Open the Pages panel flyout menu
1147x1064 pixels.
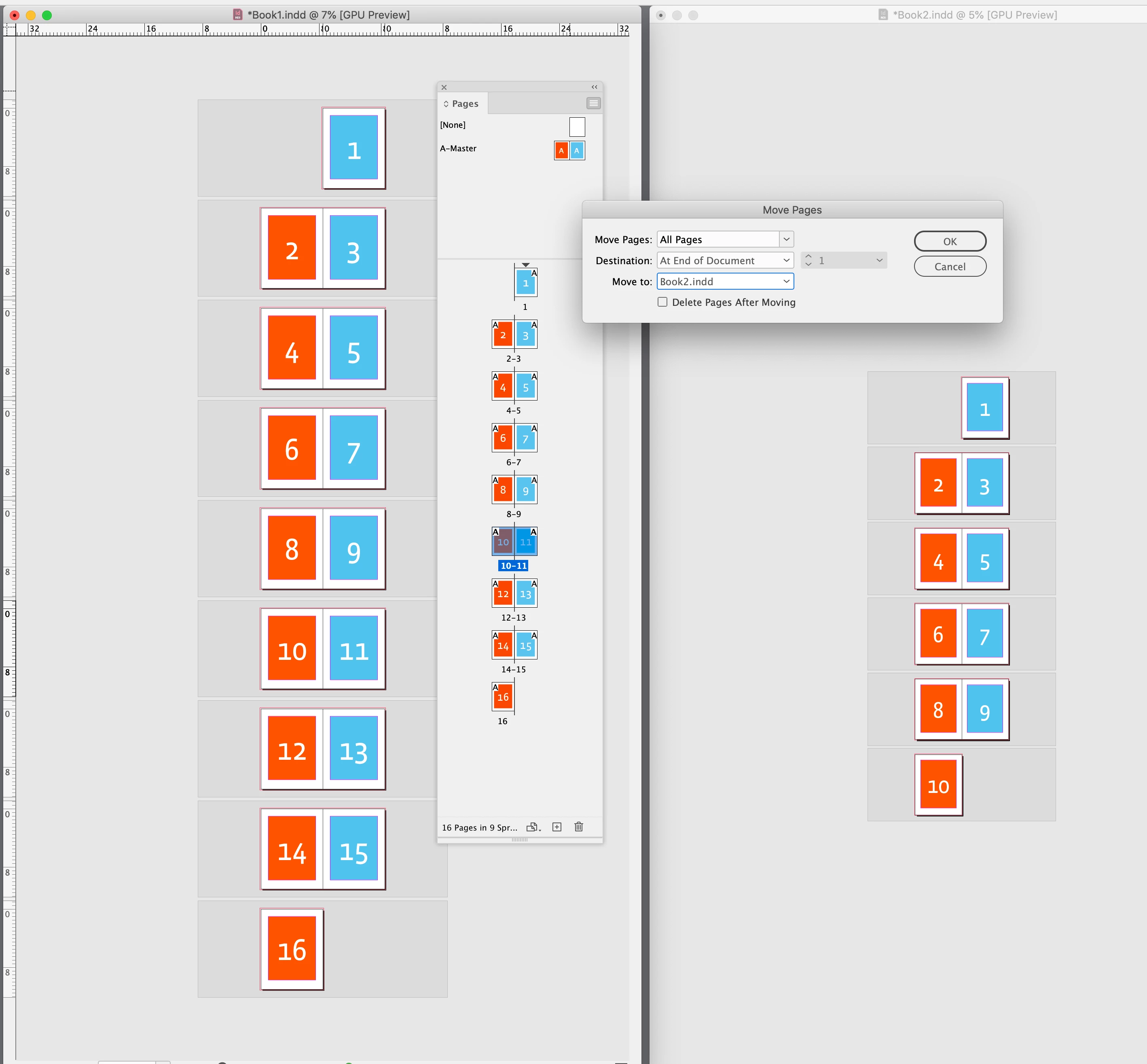pyautogui.click(x=593, y=103)
